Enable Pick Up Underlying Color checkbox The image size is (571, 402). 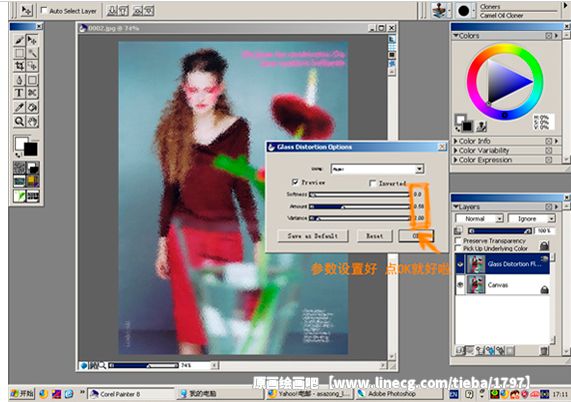tap(458, 248)
